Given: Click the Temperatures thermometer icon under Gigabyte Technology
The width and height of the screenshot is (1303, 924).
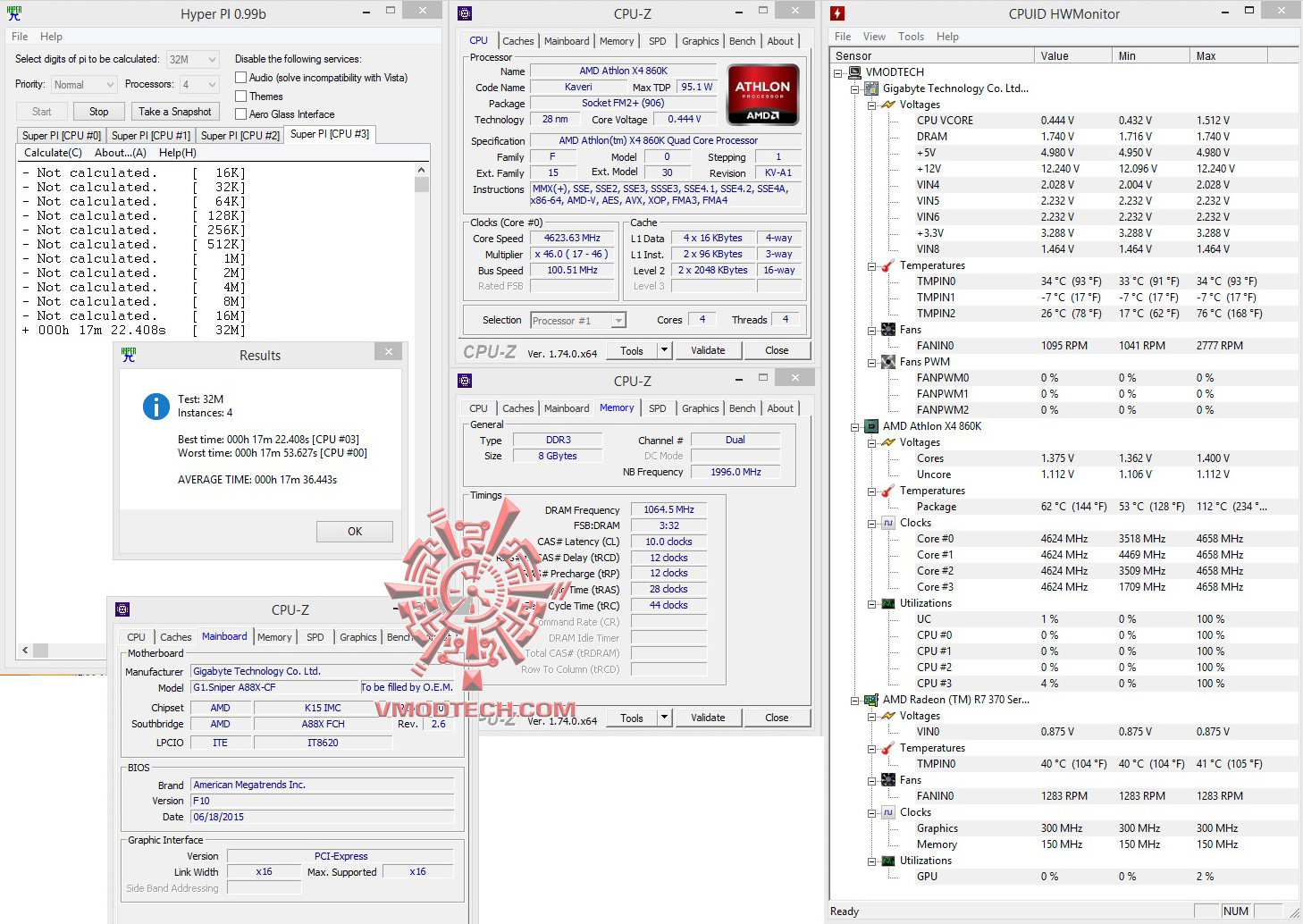Looking at the screenshot, I should point(888,265).
